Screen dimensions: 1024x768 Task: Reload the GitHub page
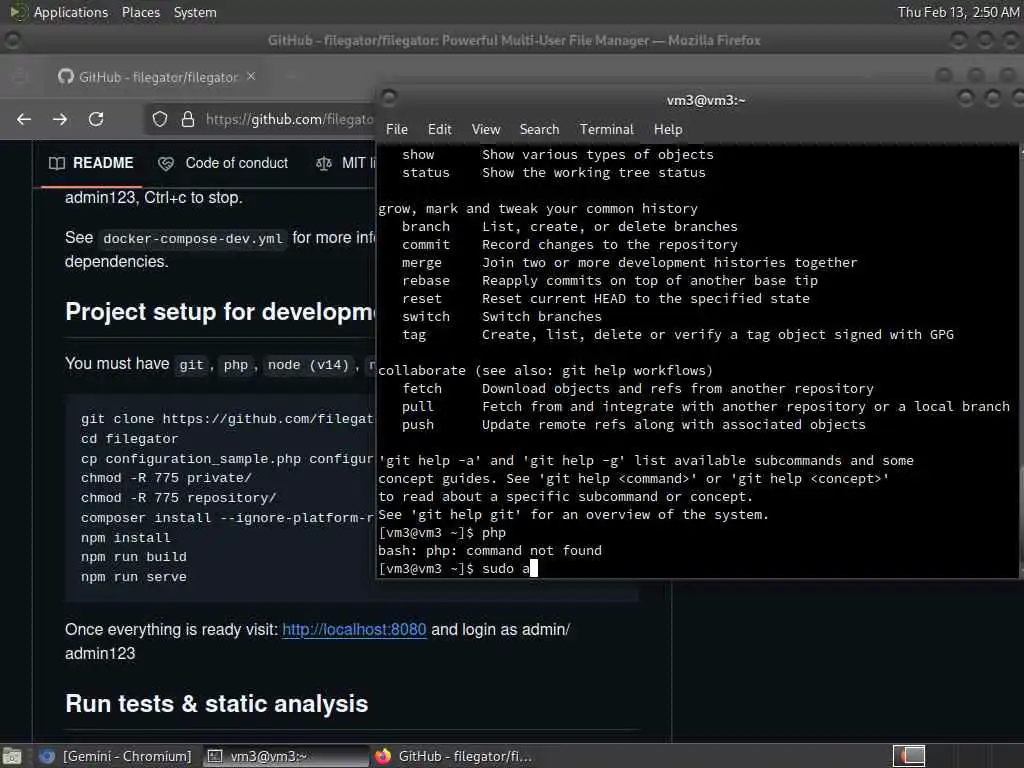(96, 119)
